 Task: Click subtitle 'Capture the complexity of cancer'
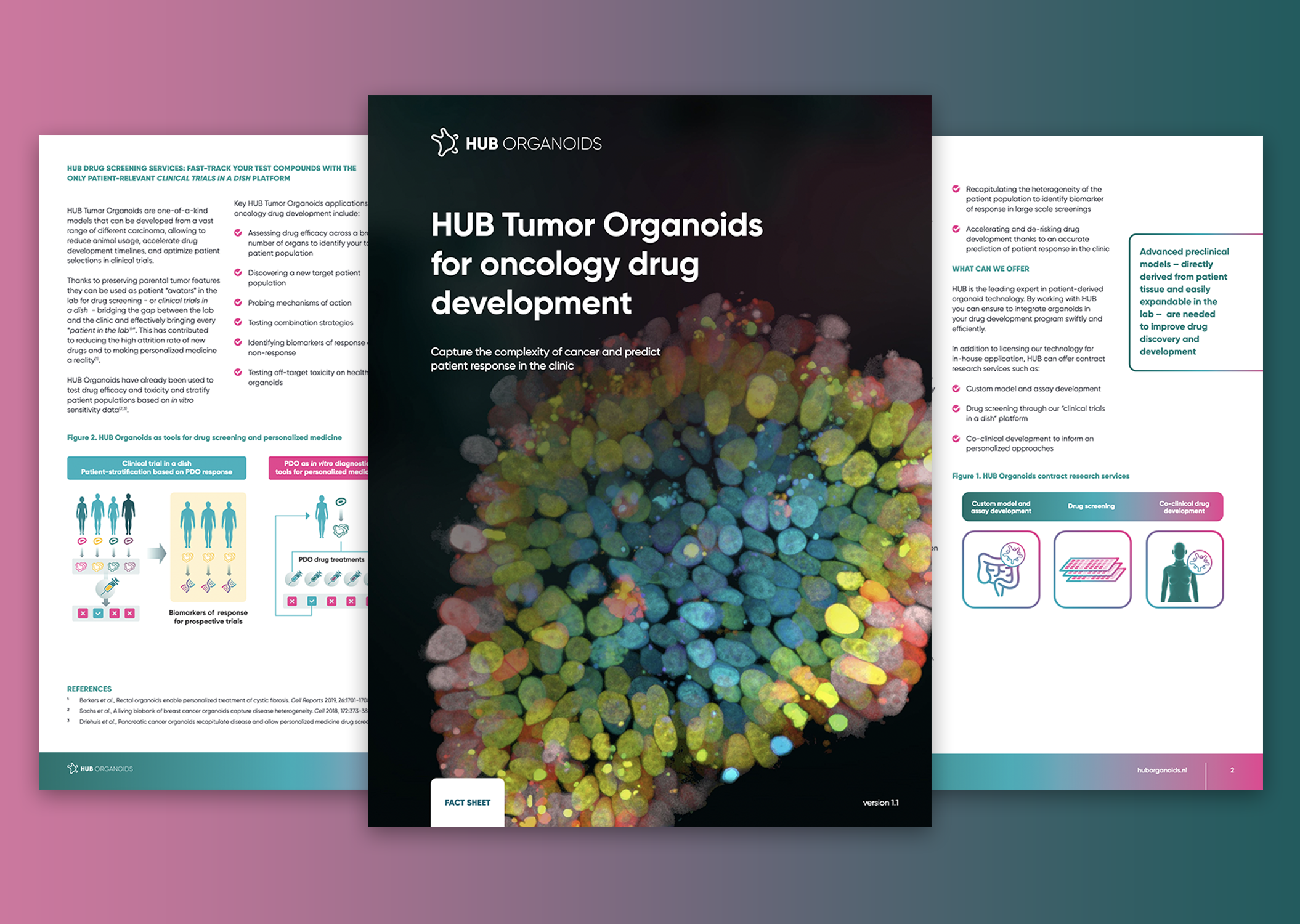[545, 359]
